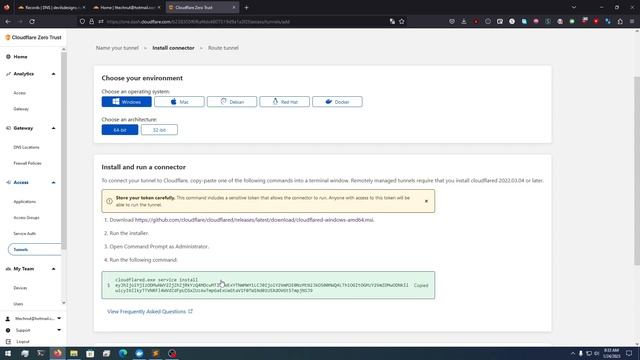Copy the cloudflared service install command
The height and width of the screenshot is (360, 640).
coord(421,285)
